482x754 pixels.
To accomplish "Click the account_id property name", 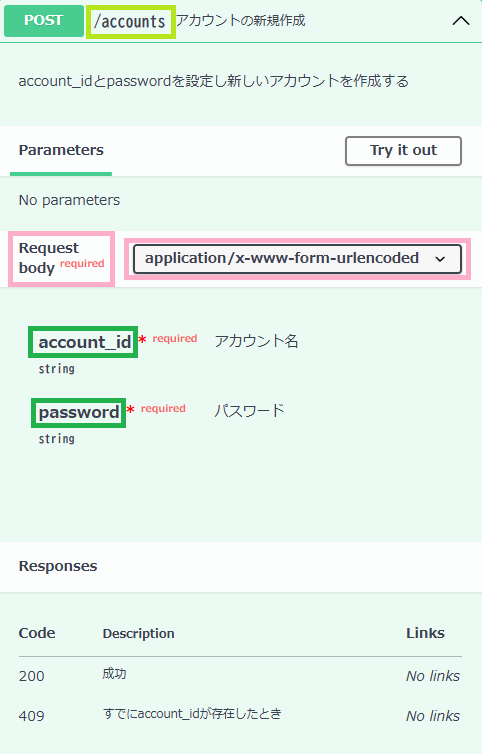I will coord(85,342).
